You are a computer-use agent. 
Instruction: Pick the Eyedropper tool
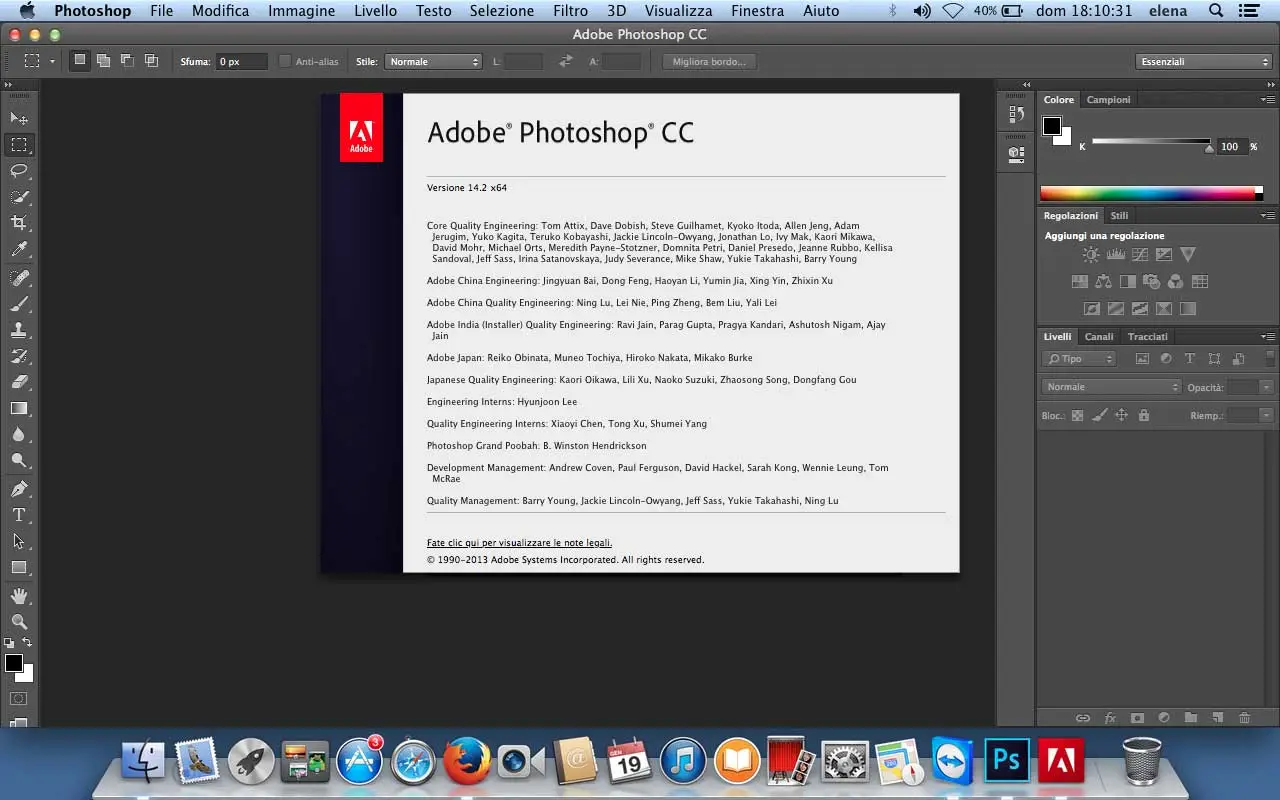[19, 249]
